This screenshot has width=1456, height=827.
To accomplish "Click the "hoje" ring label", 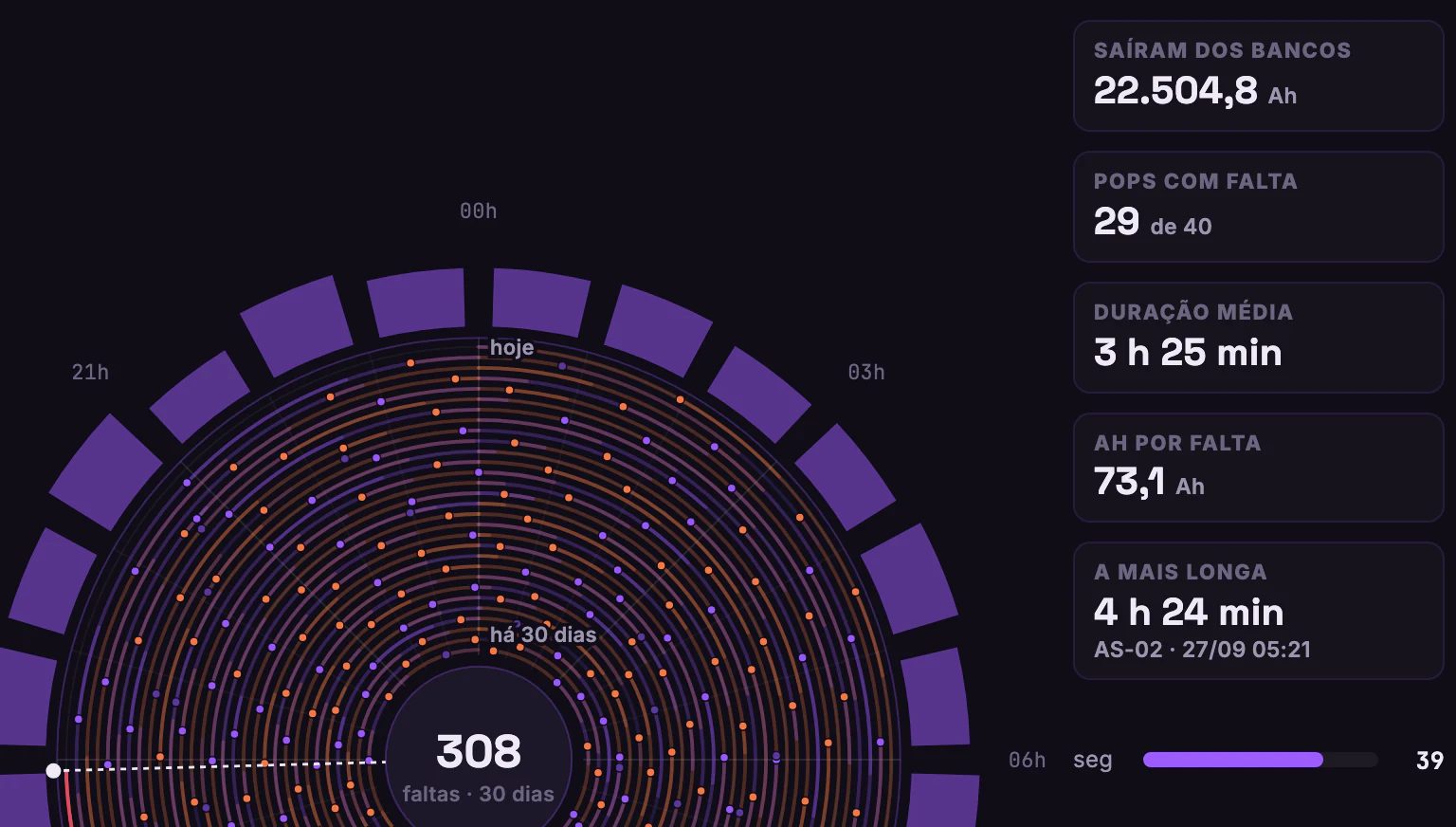I will [x=512, y=348].
